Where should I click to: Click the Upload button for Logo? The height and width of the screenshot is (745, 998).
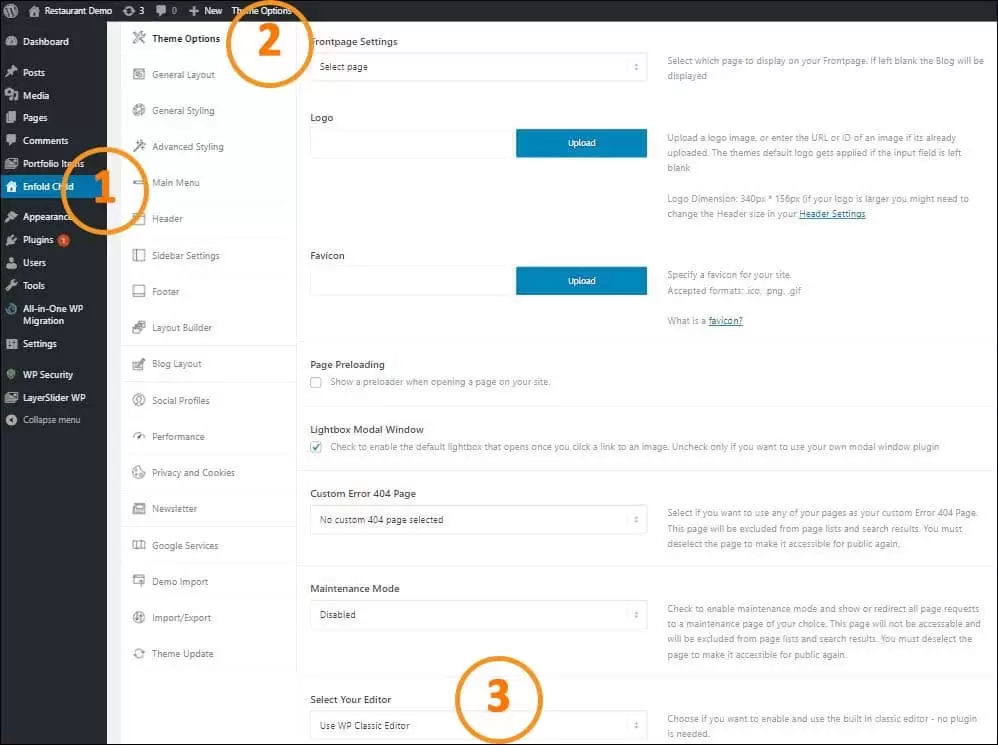click(581, 143)
